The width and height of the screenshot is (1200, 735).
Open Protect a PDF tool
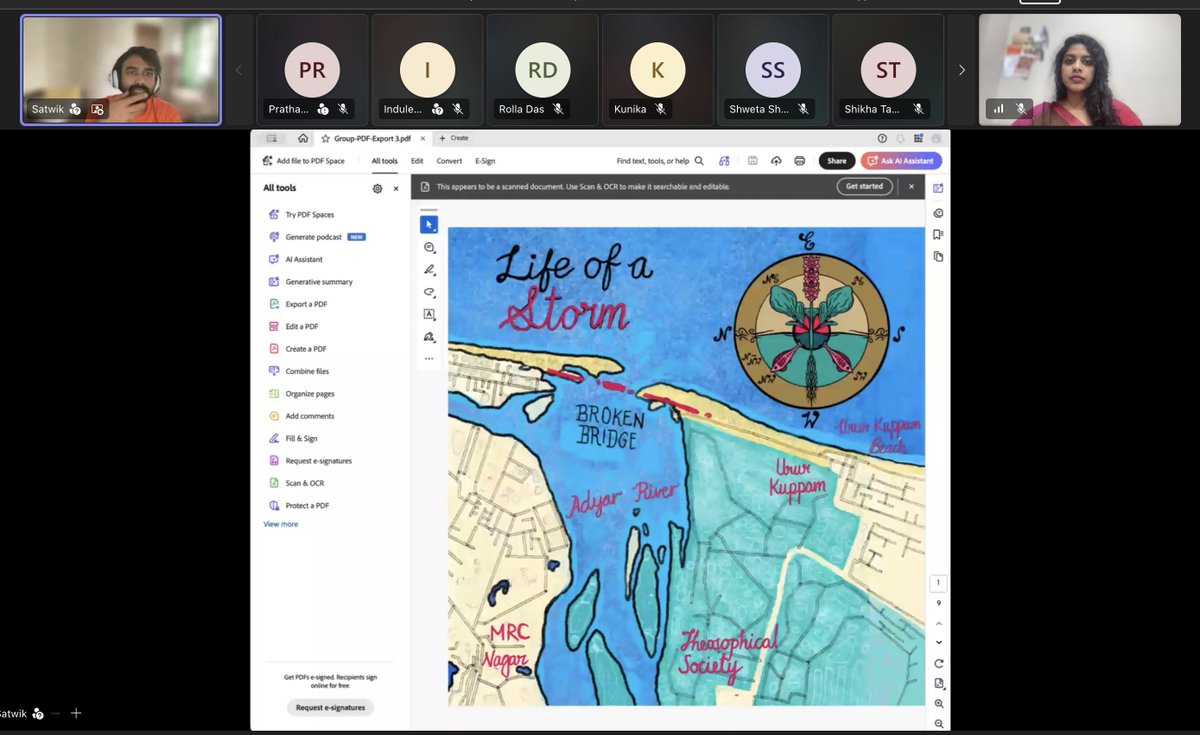(299, 505)
